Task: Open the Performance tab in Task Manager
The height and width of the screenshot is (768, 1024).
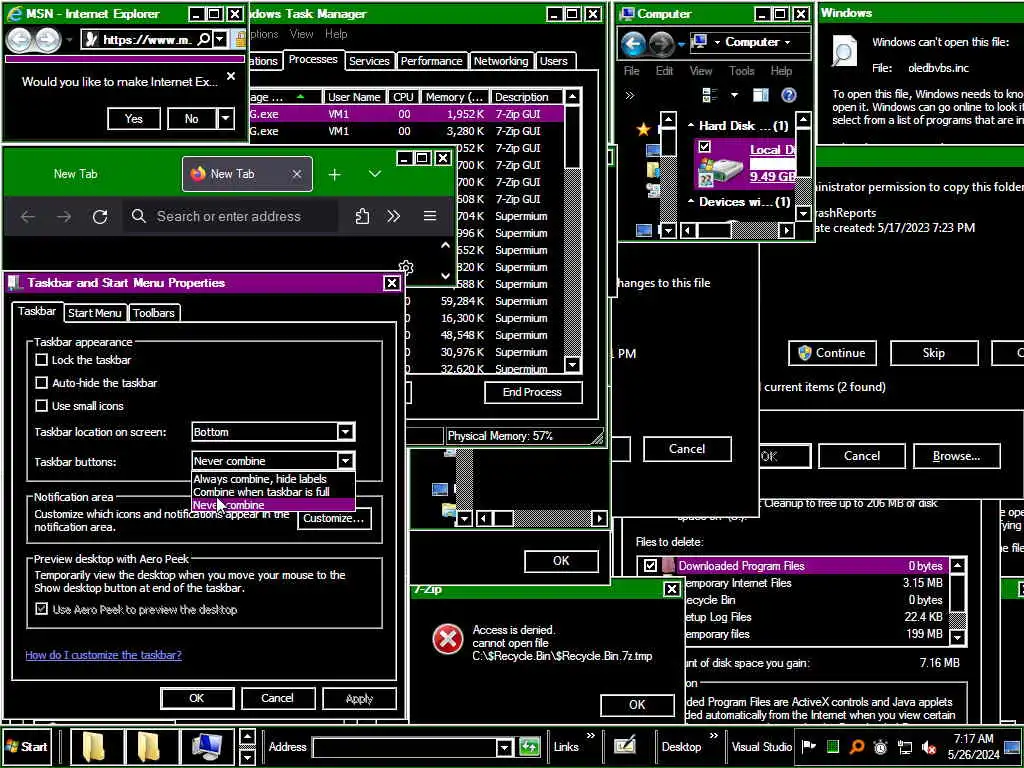Action: click(x=431, y=61)
